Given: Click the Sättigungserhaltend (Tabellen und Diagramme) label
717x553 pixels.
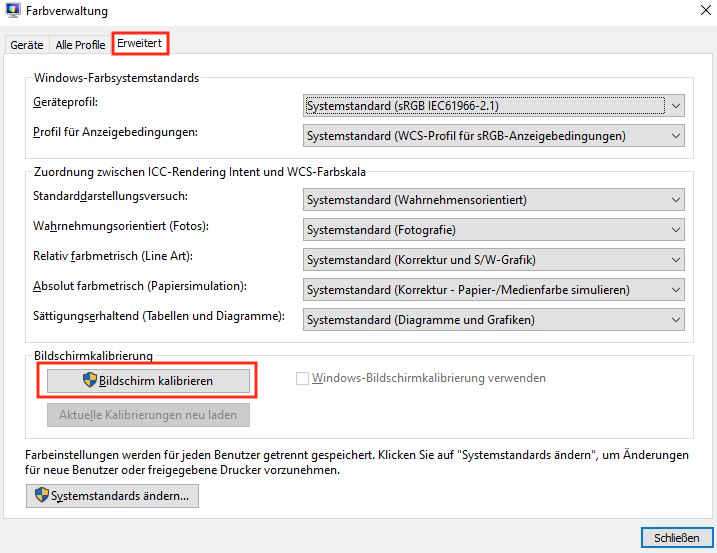Looking at the screenshot, I should tap(159, 316).
